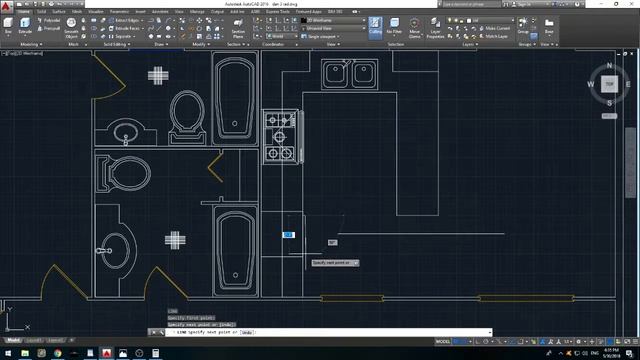Open the World coordinate system dropdown
The width and height of the screenshot is (640, 360).
pyautogui.click(x=282, y=36)
